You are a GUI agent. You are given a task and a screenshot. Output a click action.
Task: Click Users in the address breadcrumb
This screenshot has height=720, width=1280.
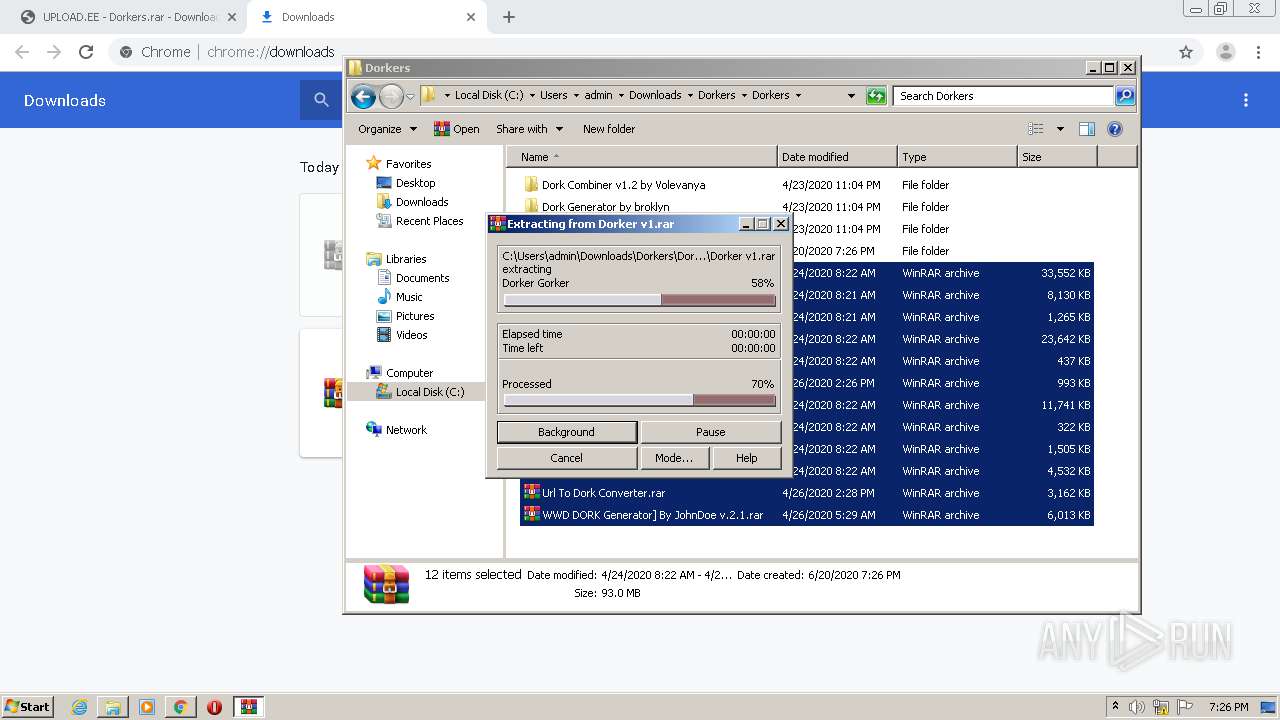553,96
